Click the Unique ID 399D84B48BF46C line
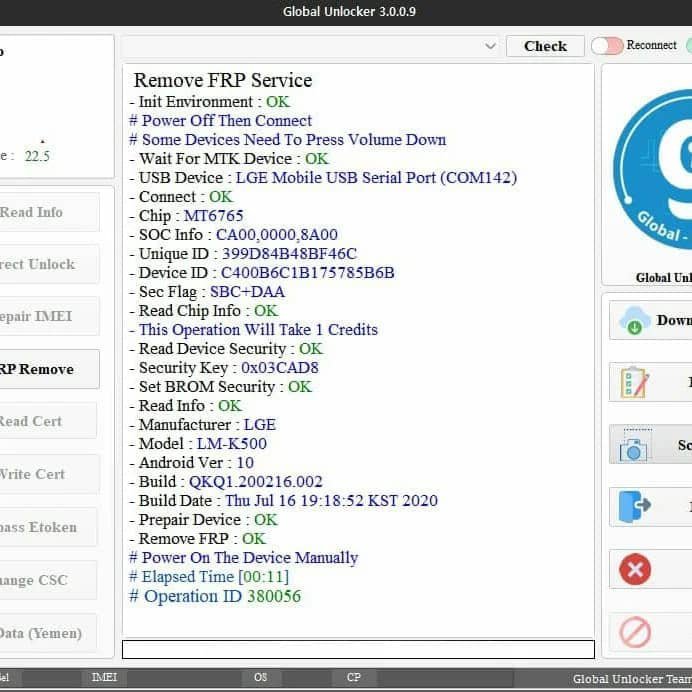The width and height of the screenshot is (692, 692). [243, 254]
